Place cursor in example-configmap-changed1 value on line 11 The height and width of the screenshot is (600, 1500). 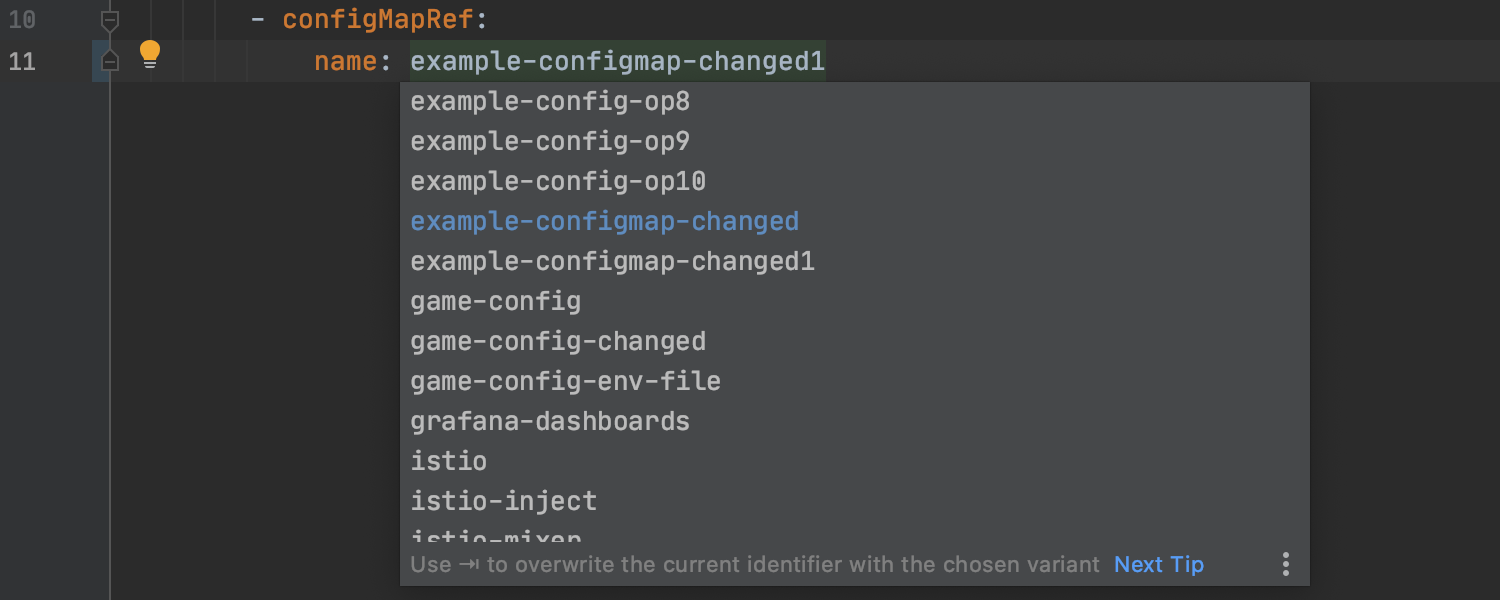(618, 61)
